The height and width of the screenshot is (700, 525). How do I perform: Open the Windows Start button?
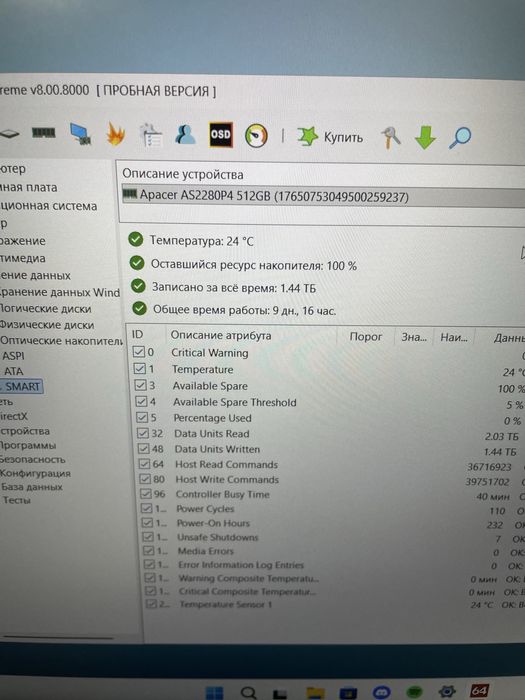point(214,692)
